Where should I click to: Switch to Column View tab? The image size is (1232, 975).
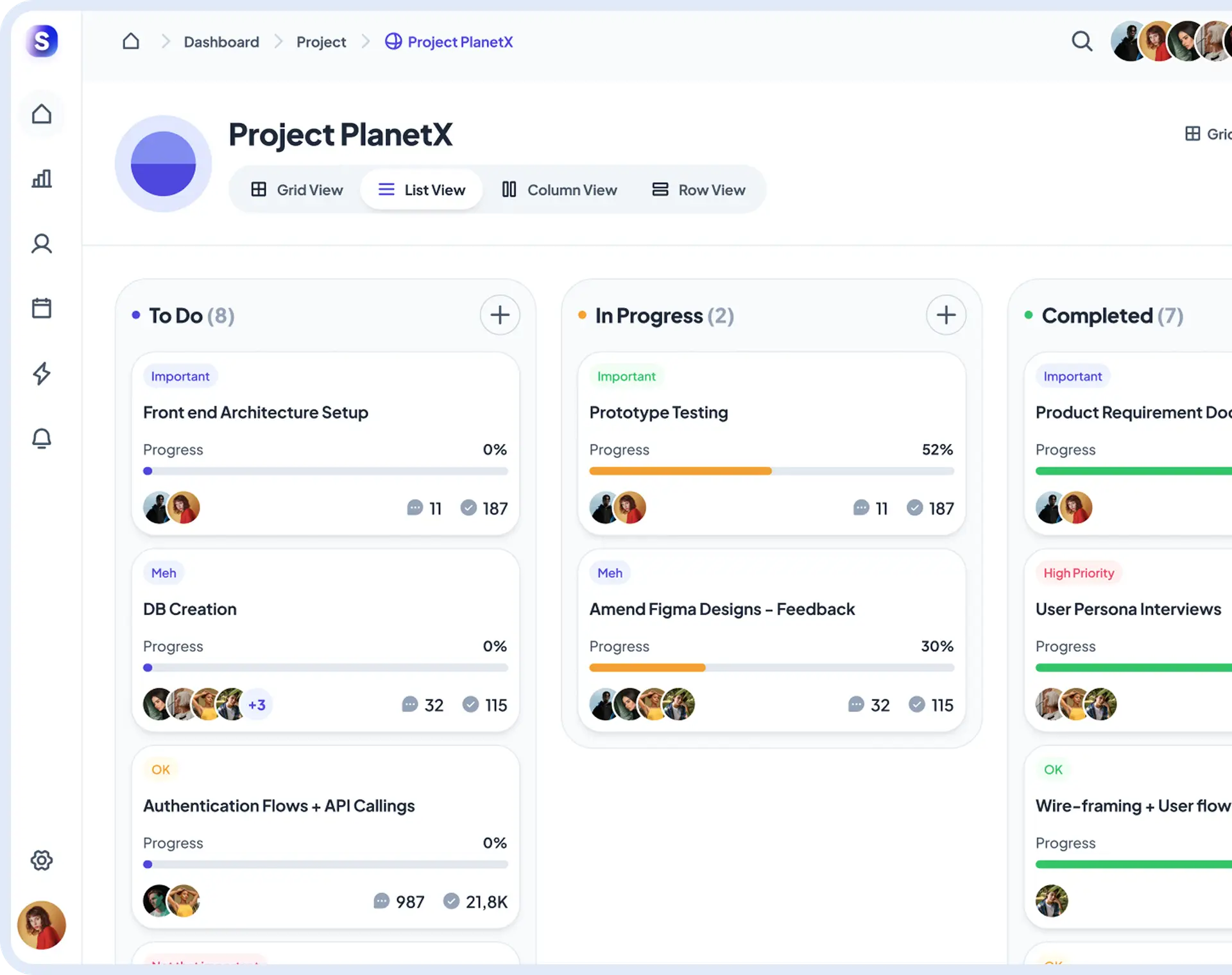point(559,190)
